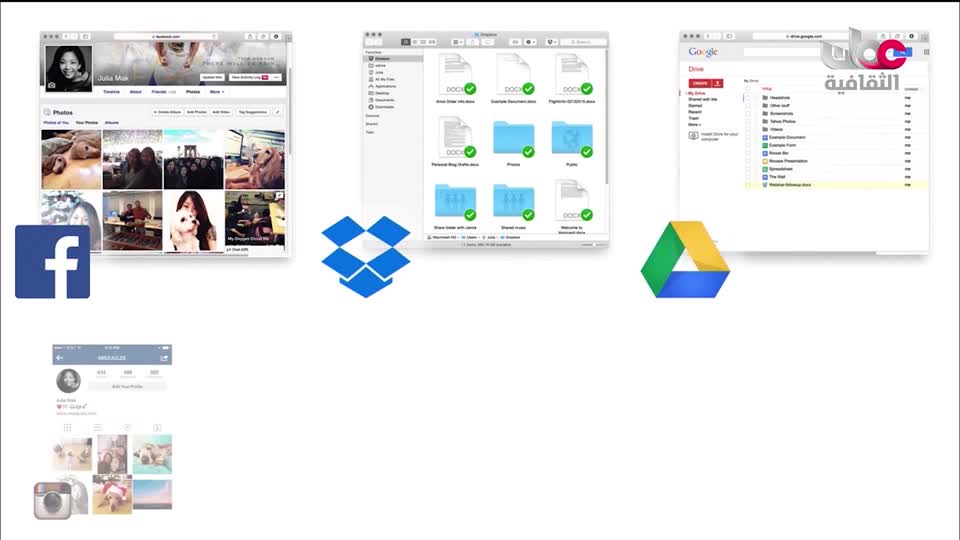Click Shared with Me in Drive sidebar
Image resolution: width=960 pixels, height=540 pixels.
(x=702, y=99)
